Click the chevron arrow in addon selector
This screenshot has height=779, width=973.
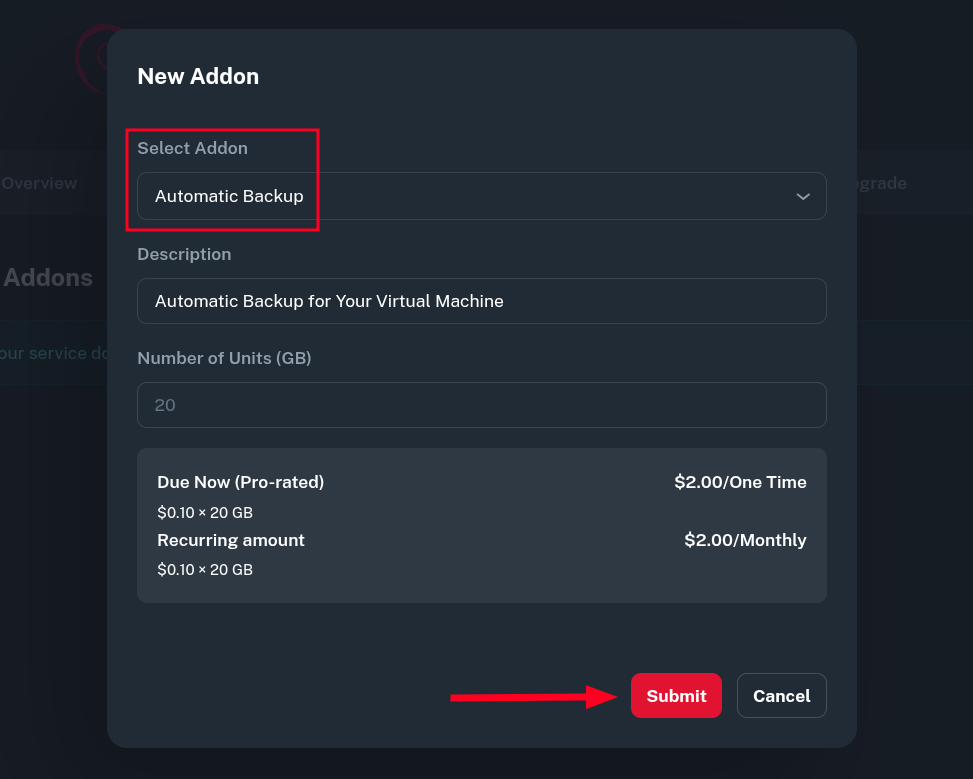pos(802,197)
